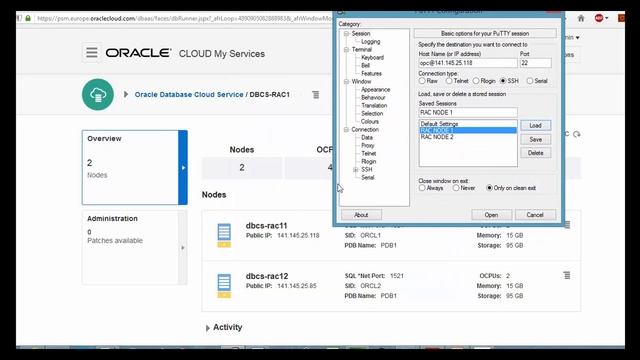Click the Load session button
This screenshot has height=360, width=640.
[536, 125]
